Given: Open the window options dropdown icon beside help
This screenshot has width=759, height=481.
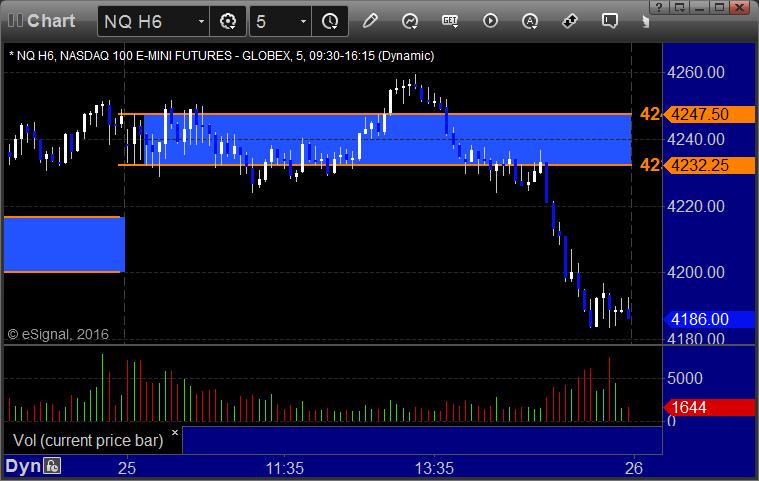Looking at the screenshot, I should (679, 7).
